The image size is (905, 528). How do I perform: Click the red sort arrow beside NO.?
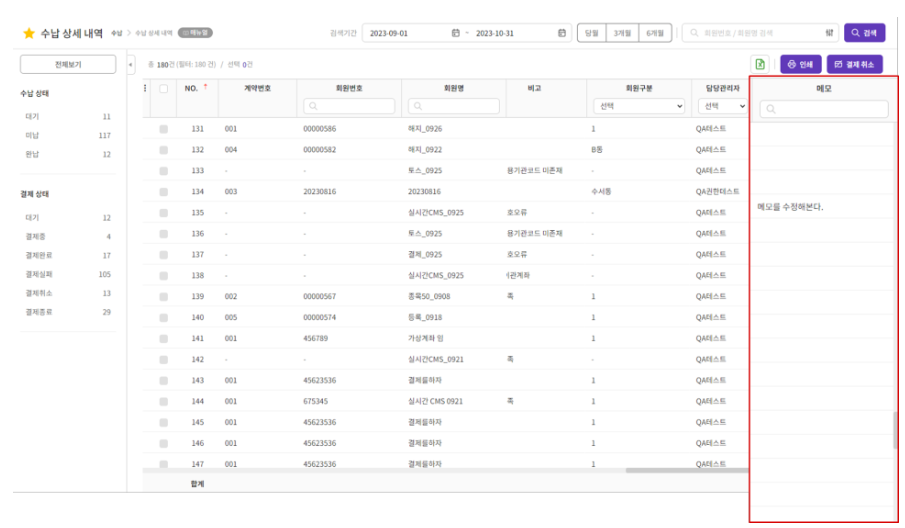click(x=205, y=87)
